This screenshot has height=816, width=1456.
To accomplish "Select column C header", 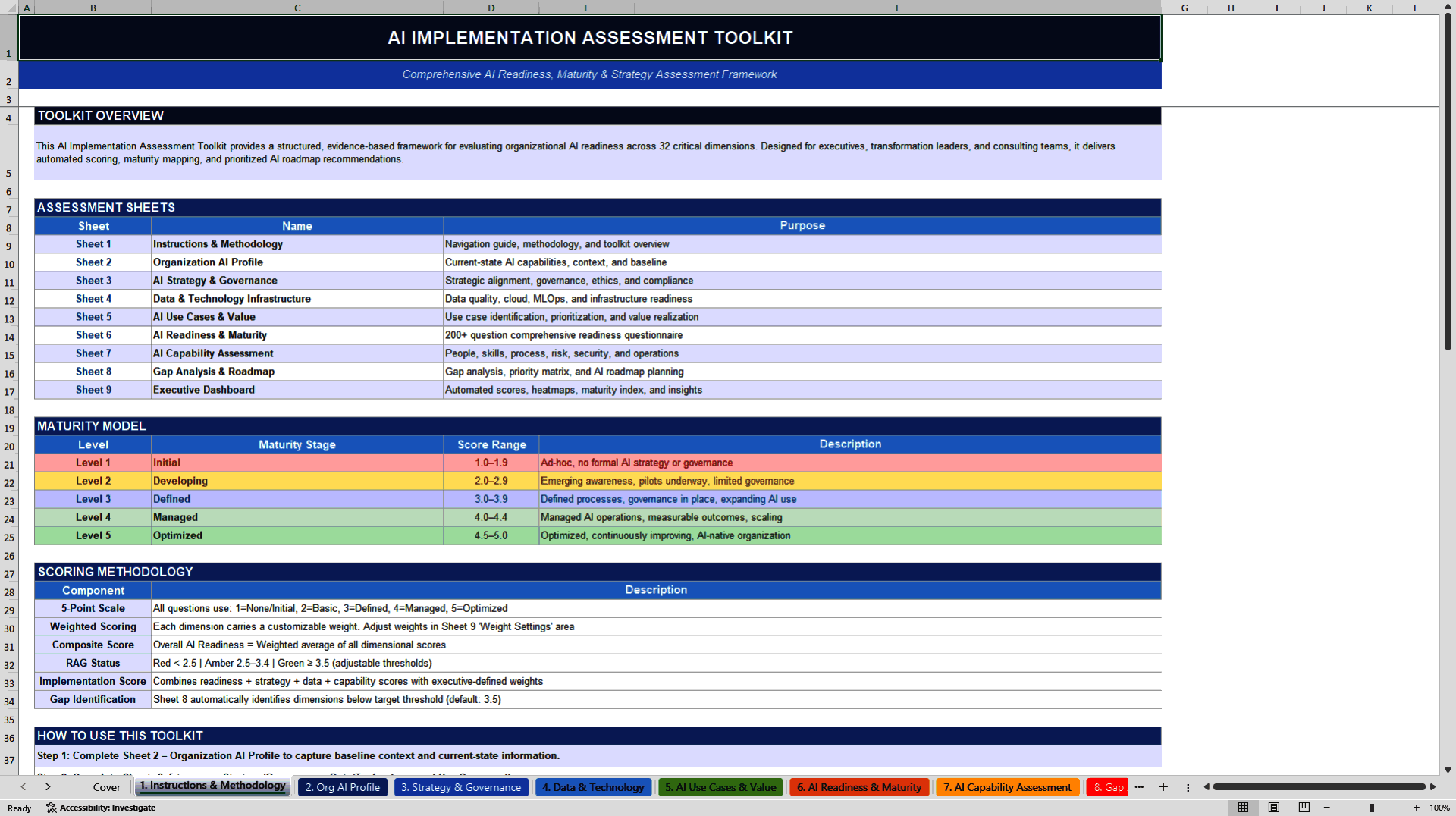I will (x=297, y=8).
